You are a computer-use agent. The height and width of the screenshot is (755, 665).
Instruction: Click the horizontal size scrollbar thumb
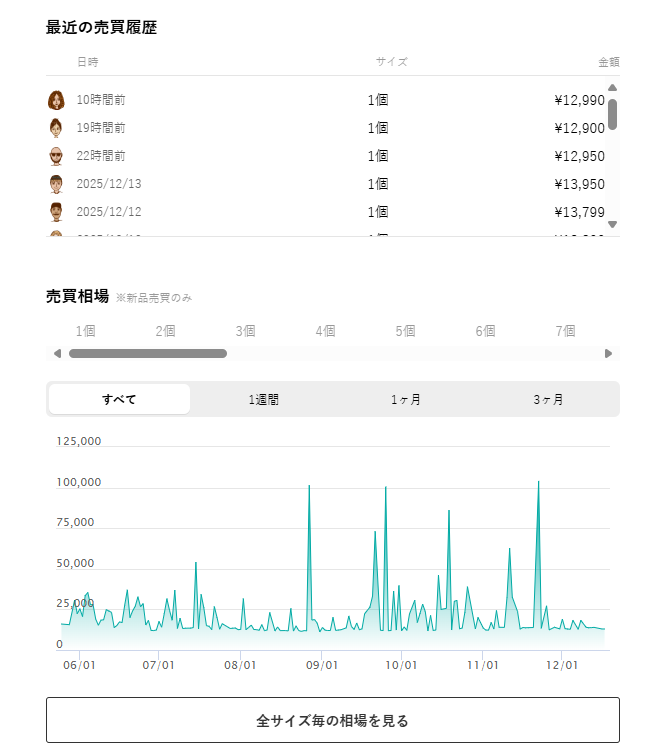(148, 353)
